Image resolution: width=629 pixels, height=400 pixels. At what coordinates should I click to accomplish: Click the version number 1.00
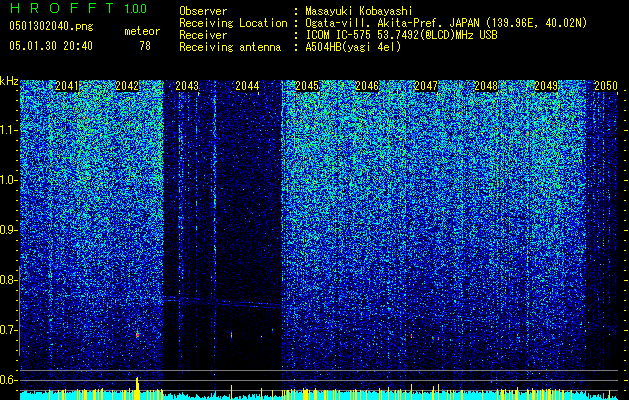[136, 8]
